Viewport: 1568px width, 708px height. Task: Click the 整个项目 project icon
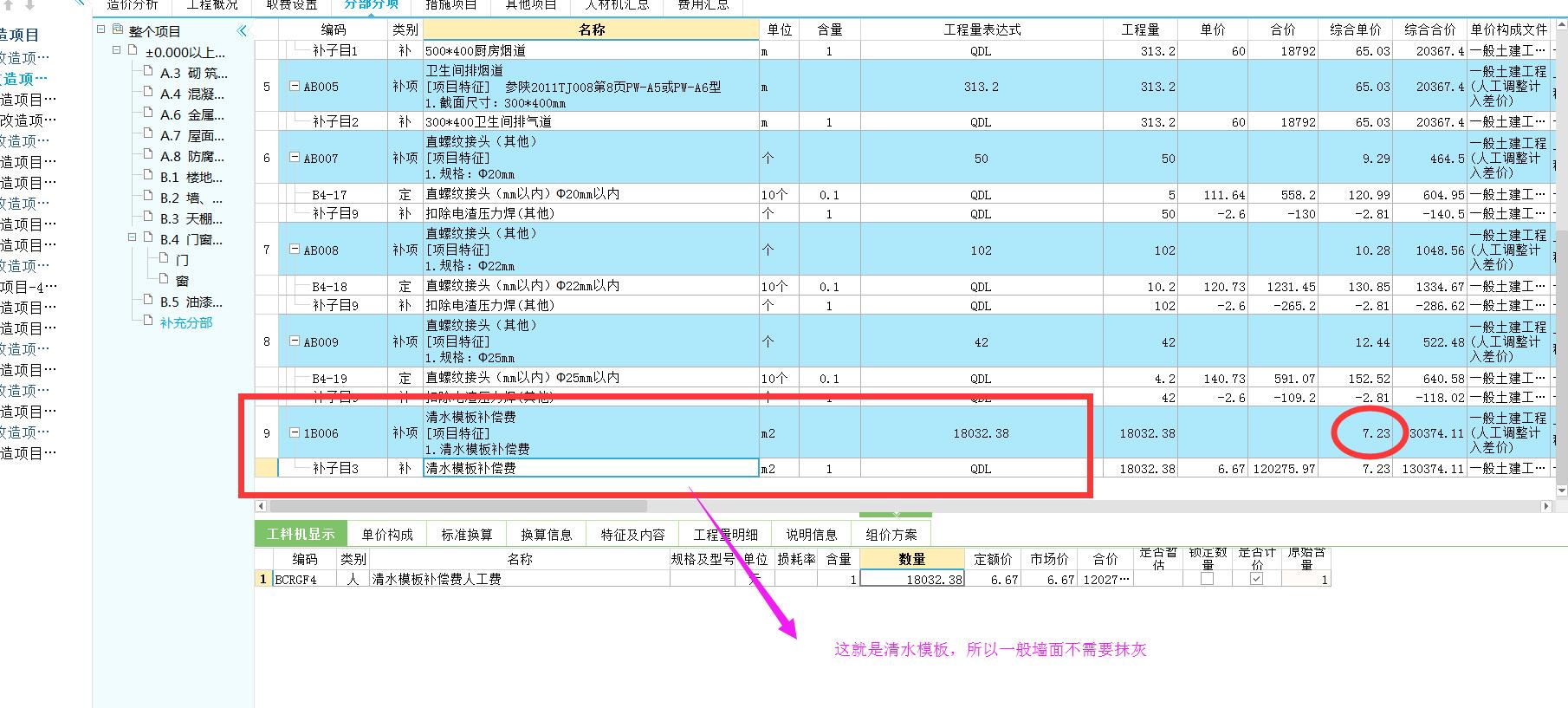[117, 30]
